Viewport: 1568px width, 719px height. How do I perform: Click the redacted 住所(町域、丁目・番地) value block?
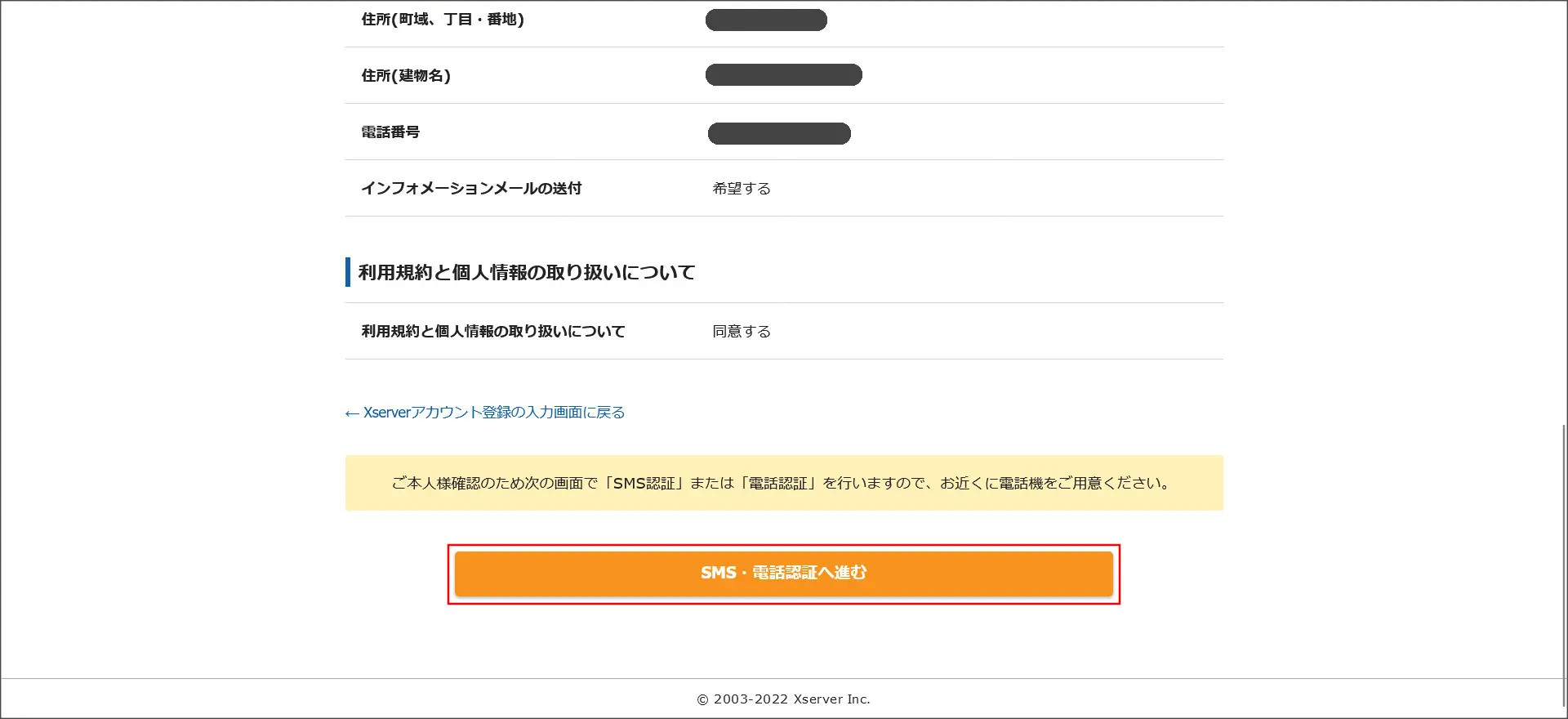tap(766, 20)
